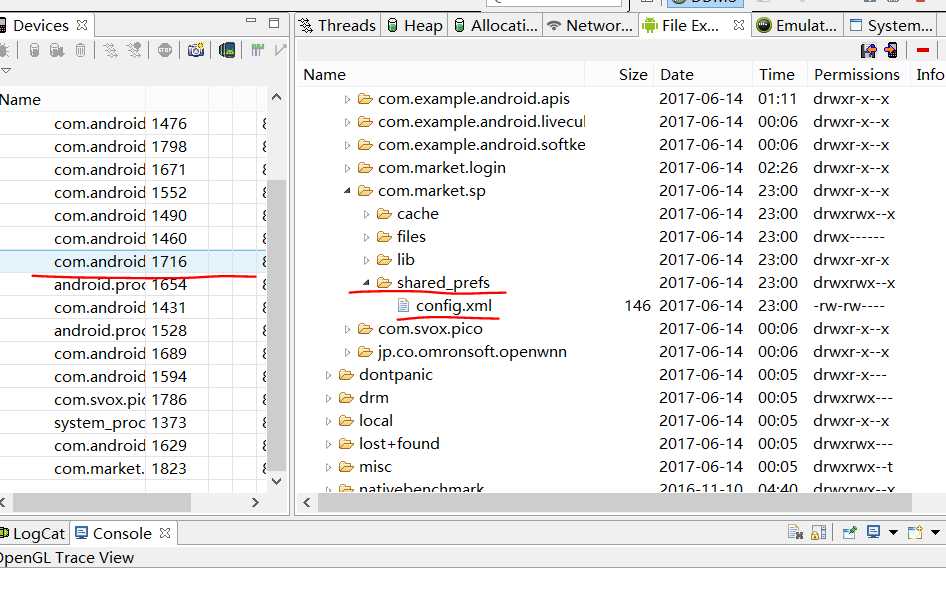Click Stop Process icon
The height and width of the screenshot is (609, 946).
tap(165, 50)
